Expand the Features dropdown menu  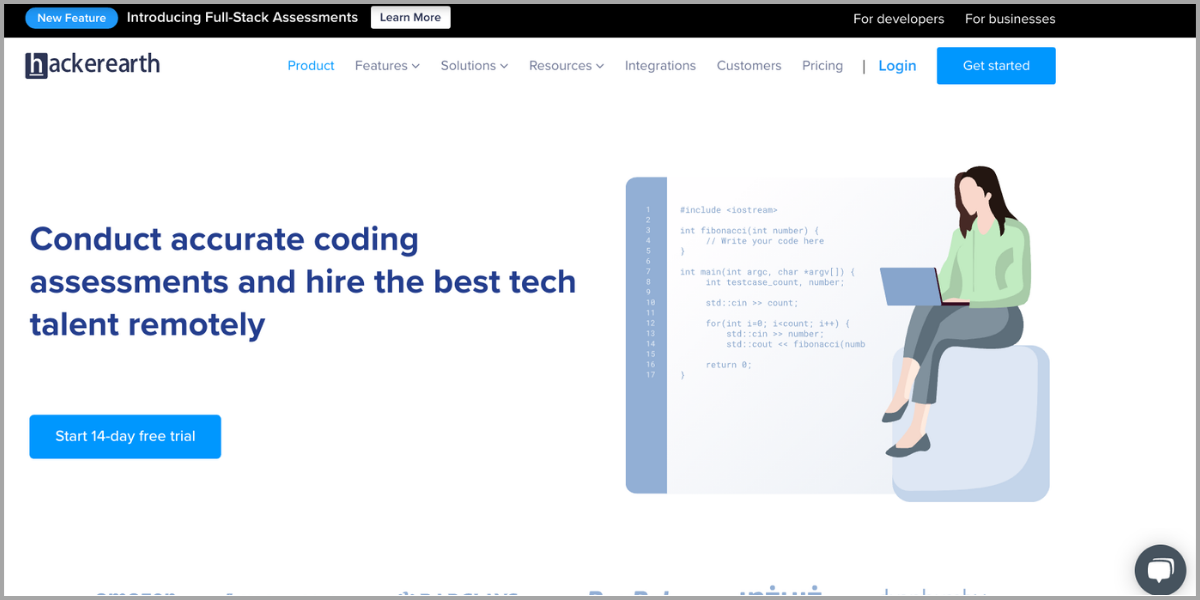(387, 66)
